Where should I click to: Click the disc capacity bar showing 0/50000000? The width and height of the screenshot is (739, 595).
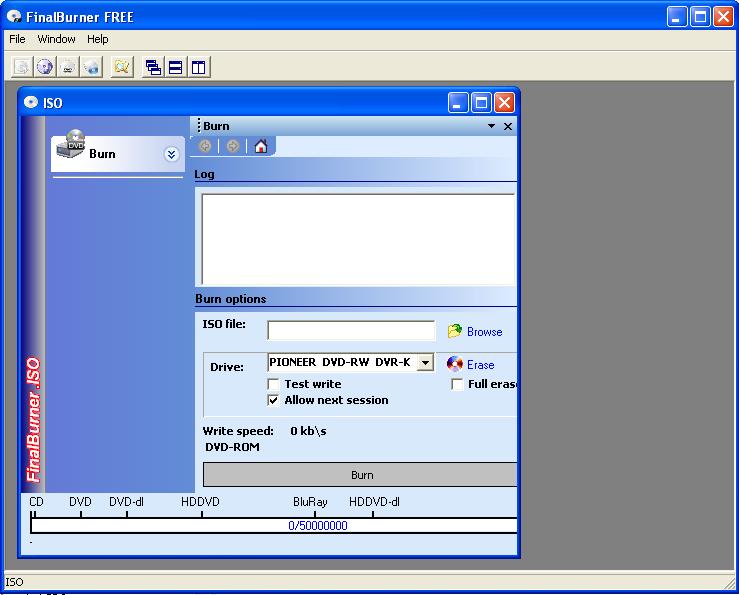273,525
